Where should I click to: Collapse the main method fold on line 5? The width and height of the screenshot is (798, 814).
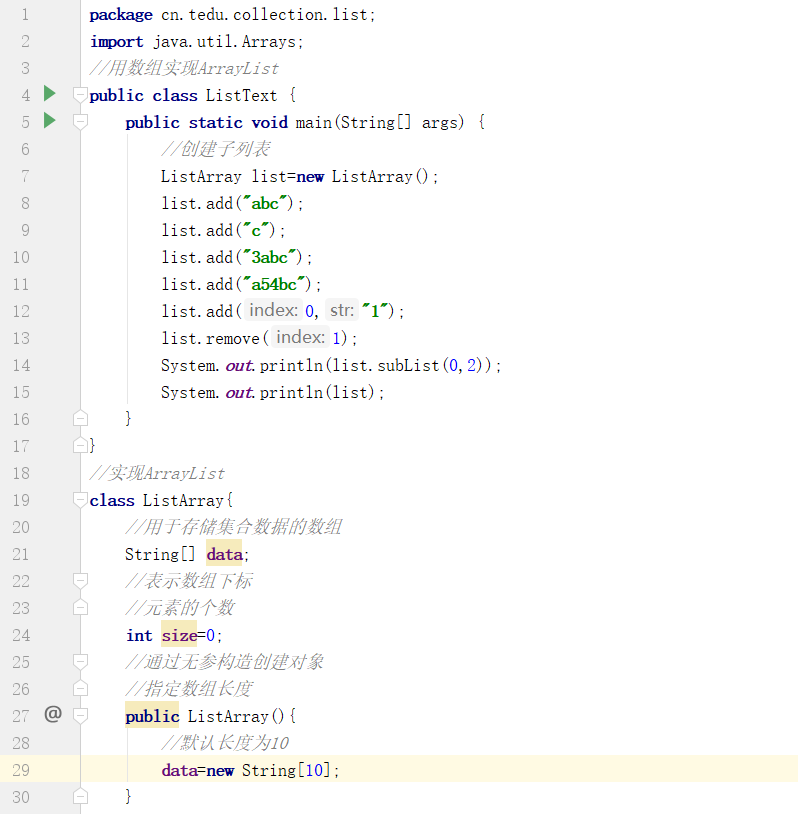coord(80,122)
